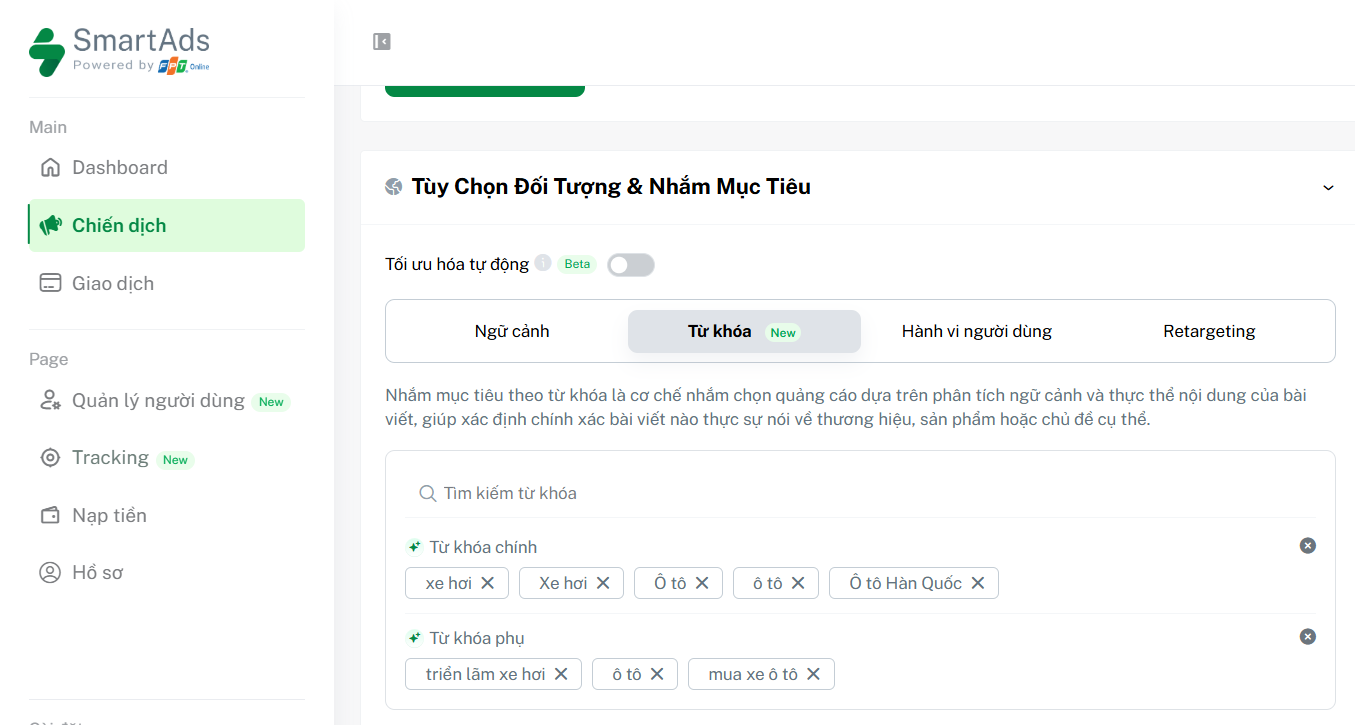This screenshot has height=725, width=1355.
Task: Click the info icon beside Tối ưu hóa tự động
Action: click(x=542, y=263)
